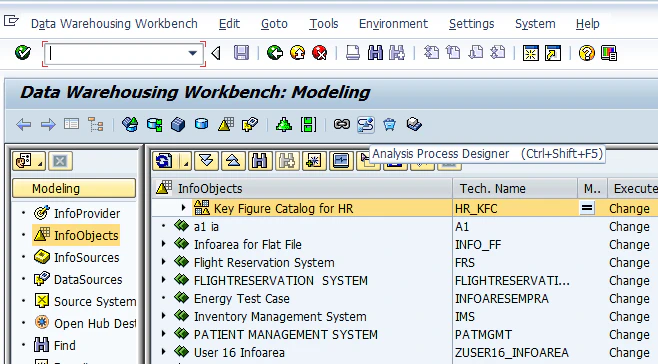Click the First Page icon
The image size is (658, 364).
[x=431, y=53]
